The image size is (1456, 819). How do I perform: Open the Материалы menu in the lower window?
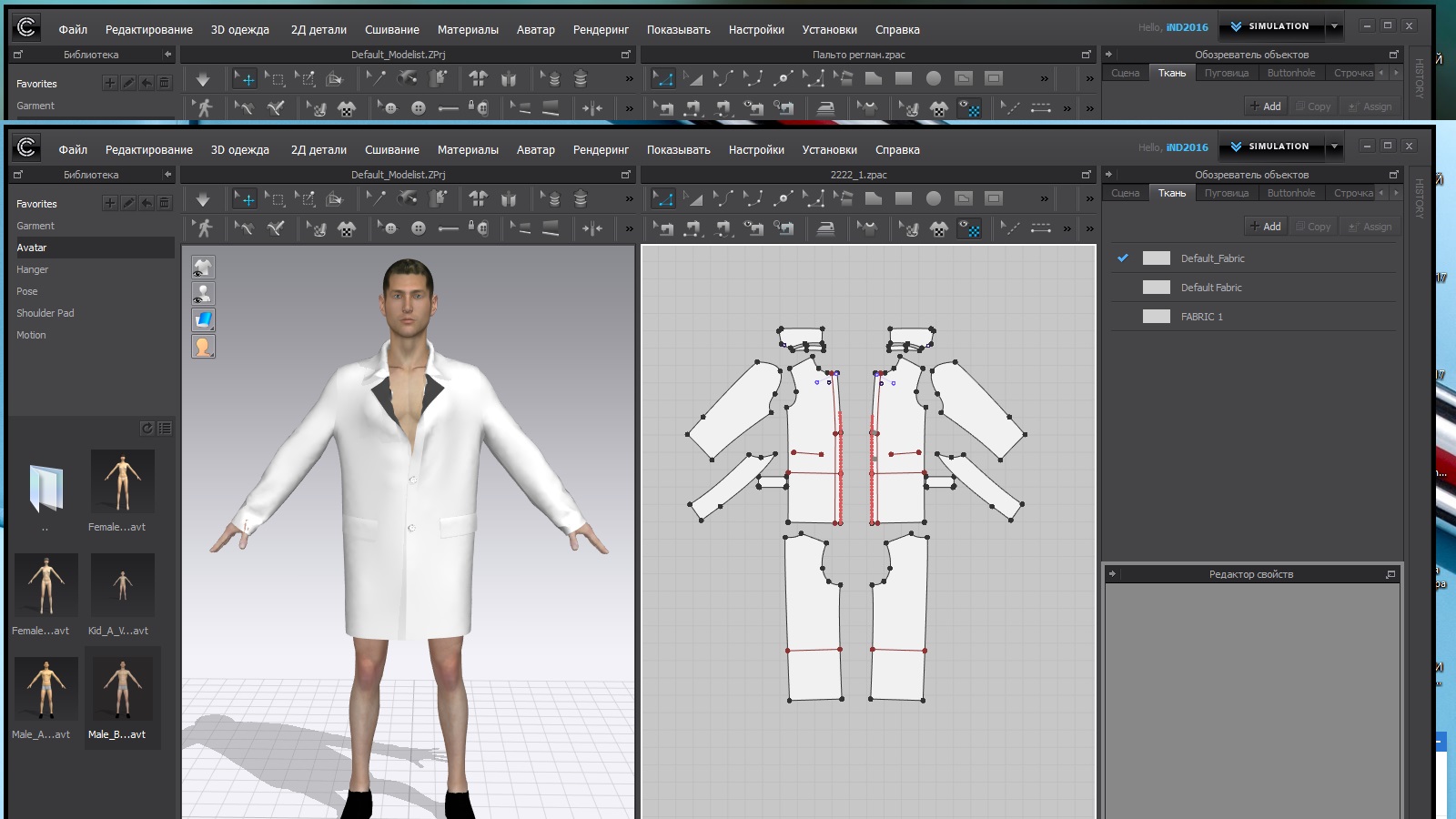(x=468, y=150)
